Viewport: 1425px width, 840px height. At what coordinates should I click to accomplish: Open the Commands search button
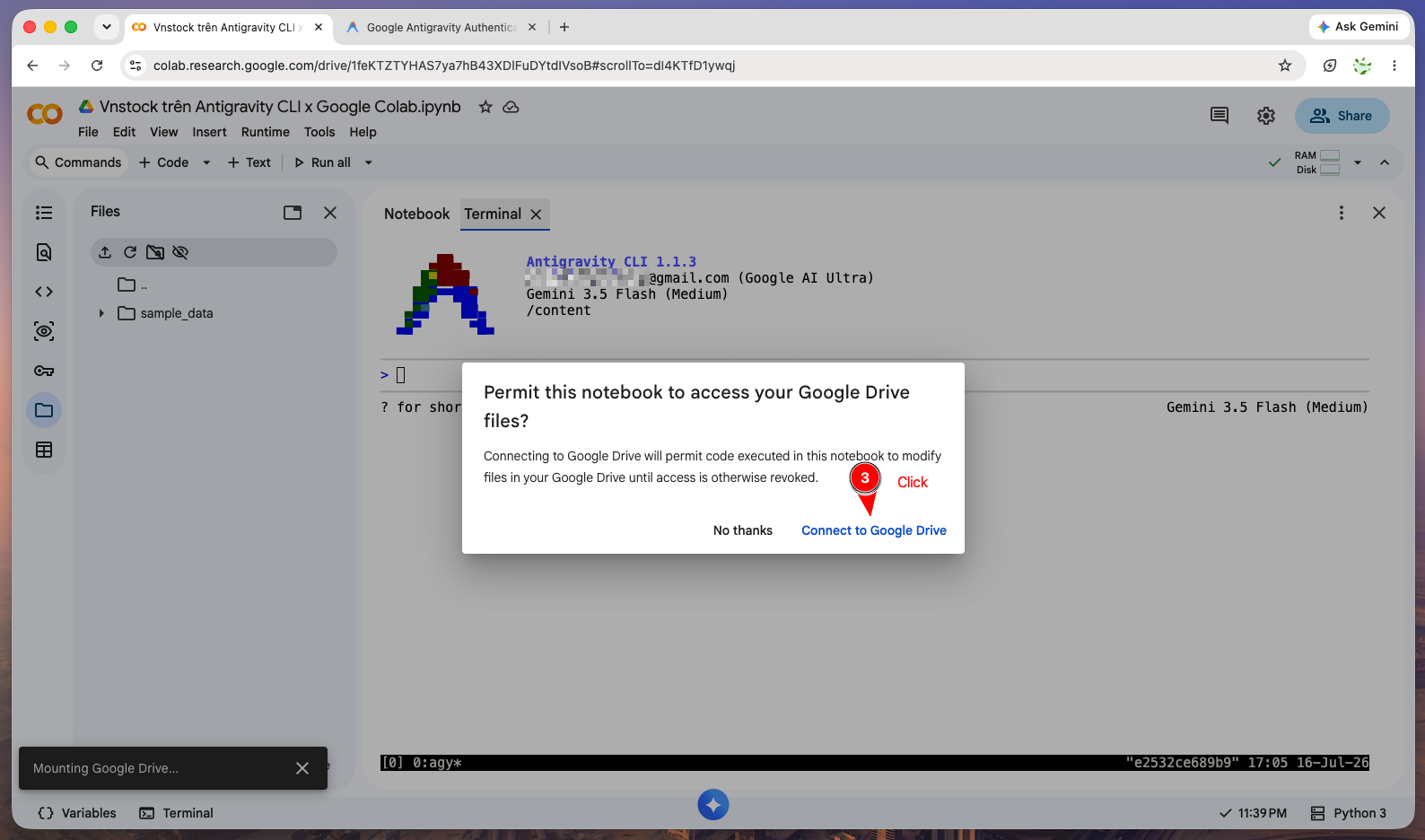click(78, 162)
